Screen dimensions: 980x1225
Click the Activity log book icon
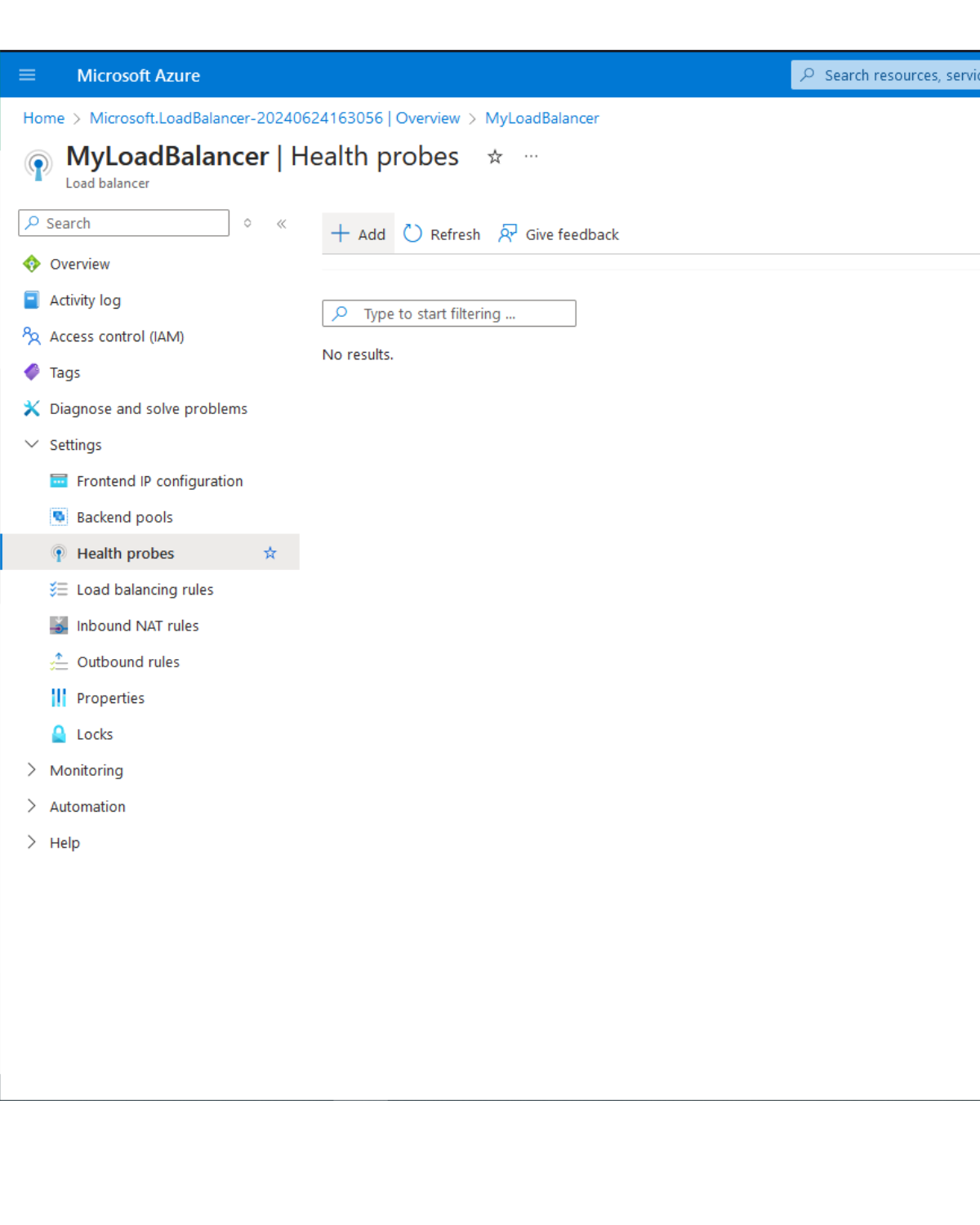(x=31, y=300)
